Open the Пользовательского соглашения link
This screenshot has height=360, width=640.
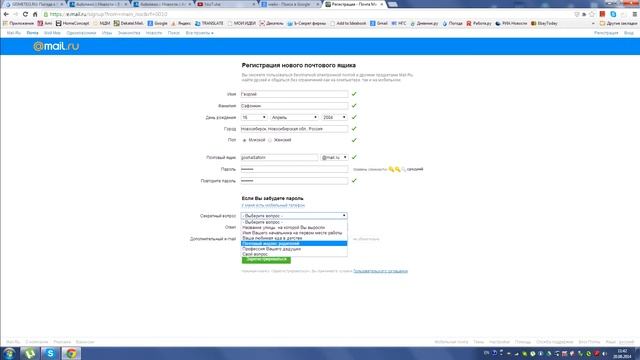click(x=380, y=271)
